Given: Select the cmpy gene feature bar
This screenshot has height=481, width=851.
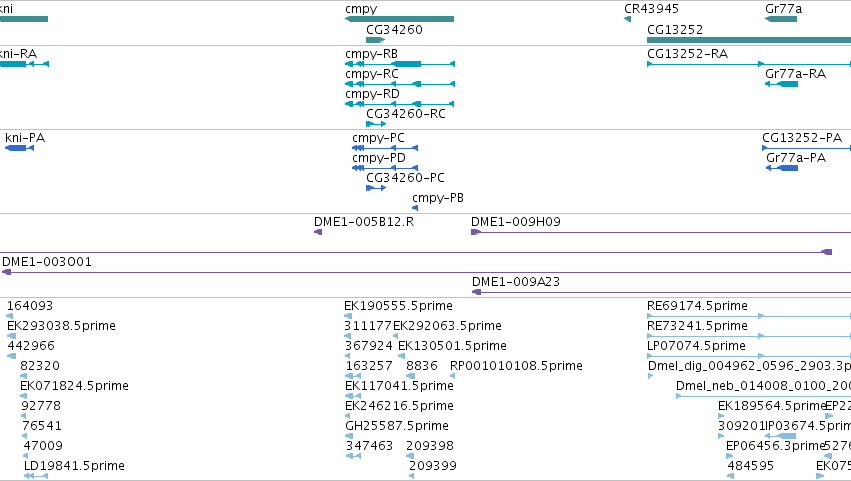Looking at the screenshot, I should point(399,19).
